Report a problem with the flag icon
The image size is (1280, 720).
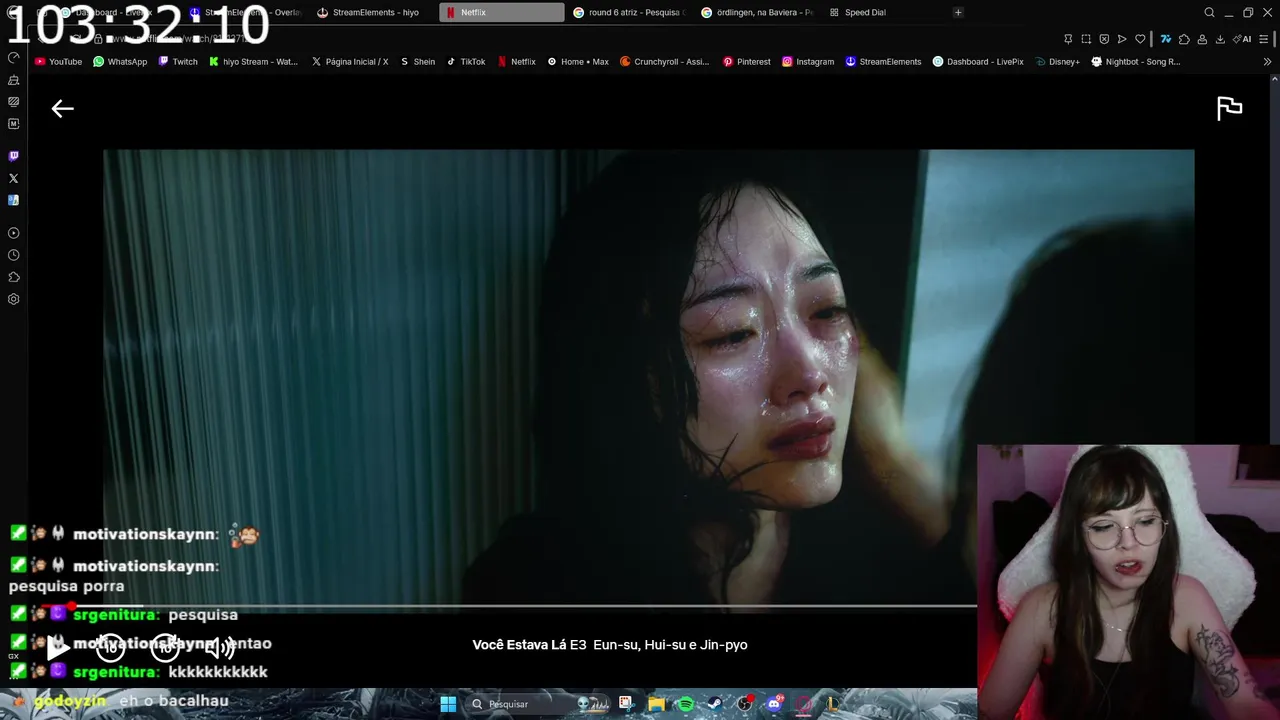1229,108
